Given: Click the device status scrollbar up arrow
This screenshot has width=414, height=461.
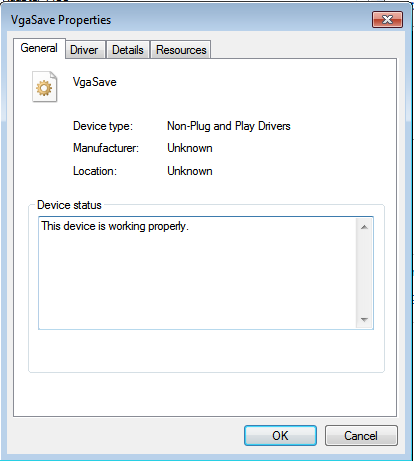Looking at the screenshot, I should click(364, 227).
